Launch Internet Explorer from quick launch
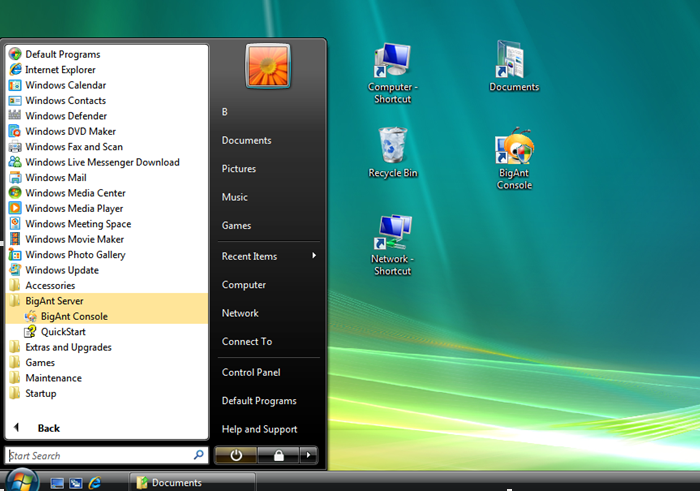The height and width of the screenshot is (491, 700). (95, 483)
